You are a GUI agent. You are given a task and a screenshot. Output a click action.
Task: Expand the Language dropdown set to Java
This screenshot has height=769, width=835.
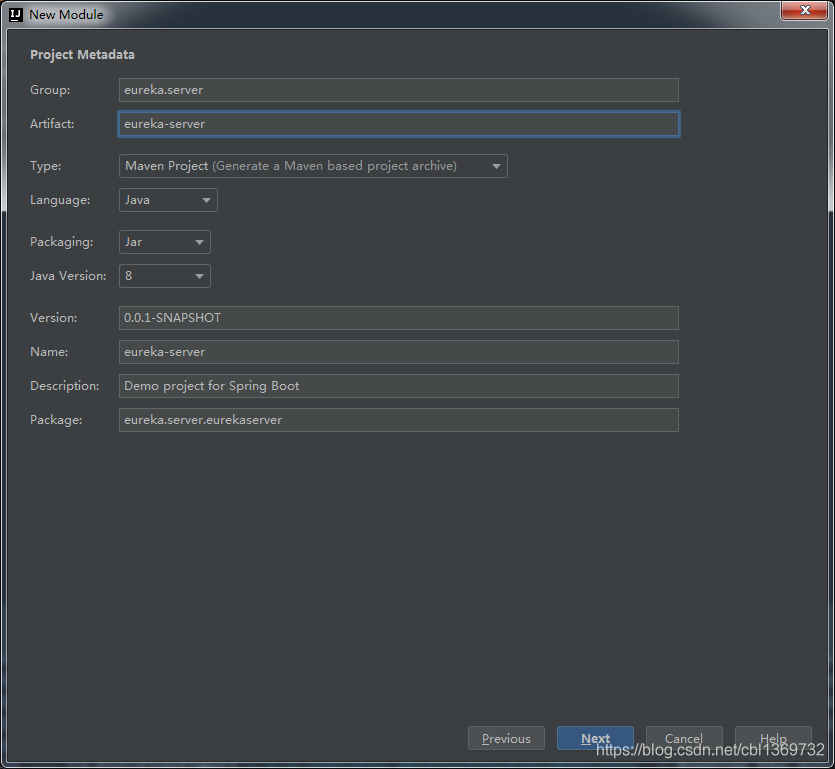point(168,200)
